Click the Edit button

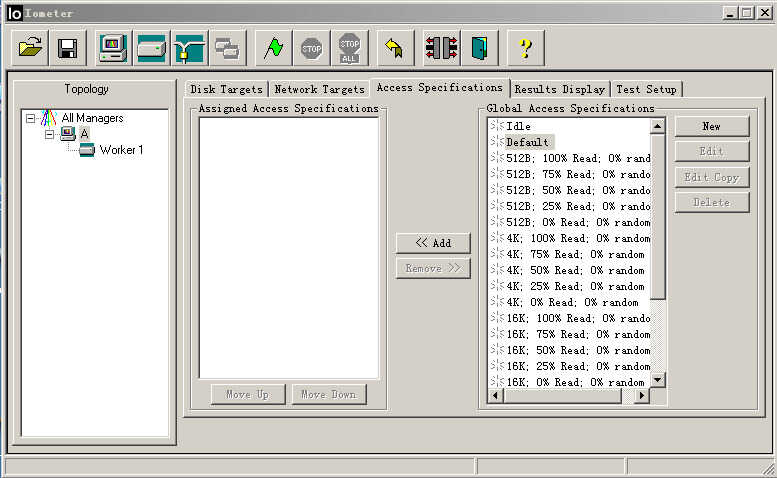712,152
